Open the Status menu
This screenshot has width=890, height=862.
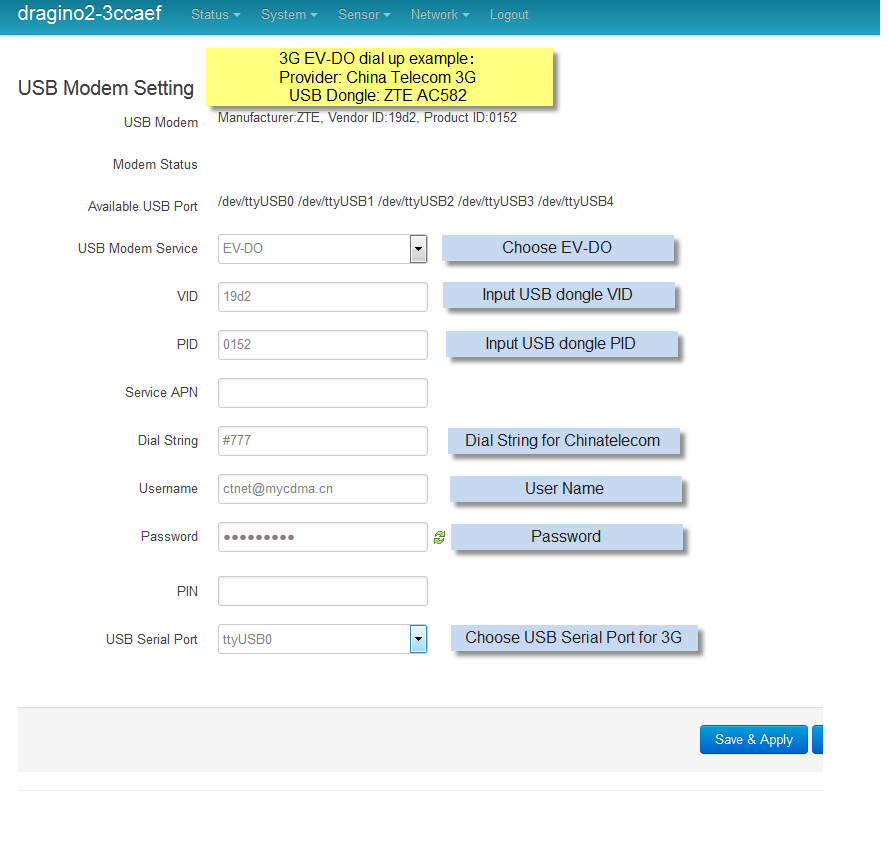(x=215, y=15)
